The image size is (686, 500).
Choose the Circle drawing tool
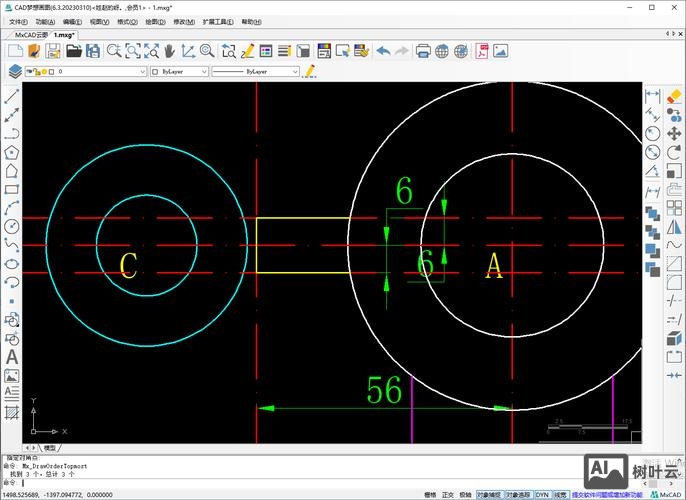pos(12,226)
